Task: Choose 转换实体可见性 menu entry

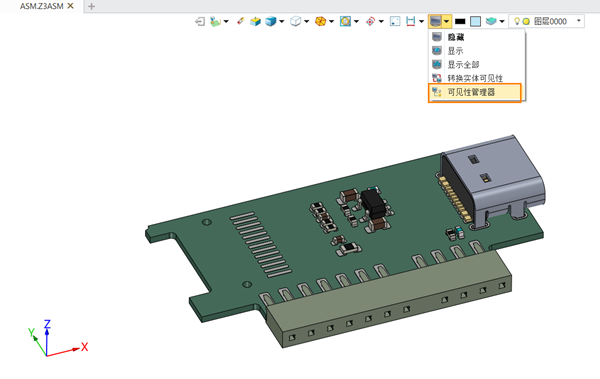Action: [476, 78]
